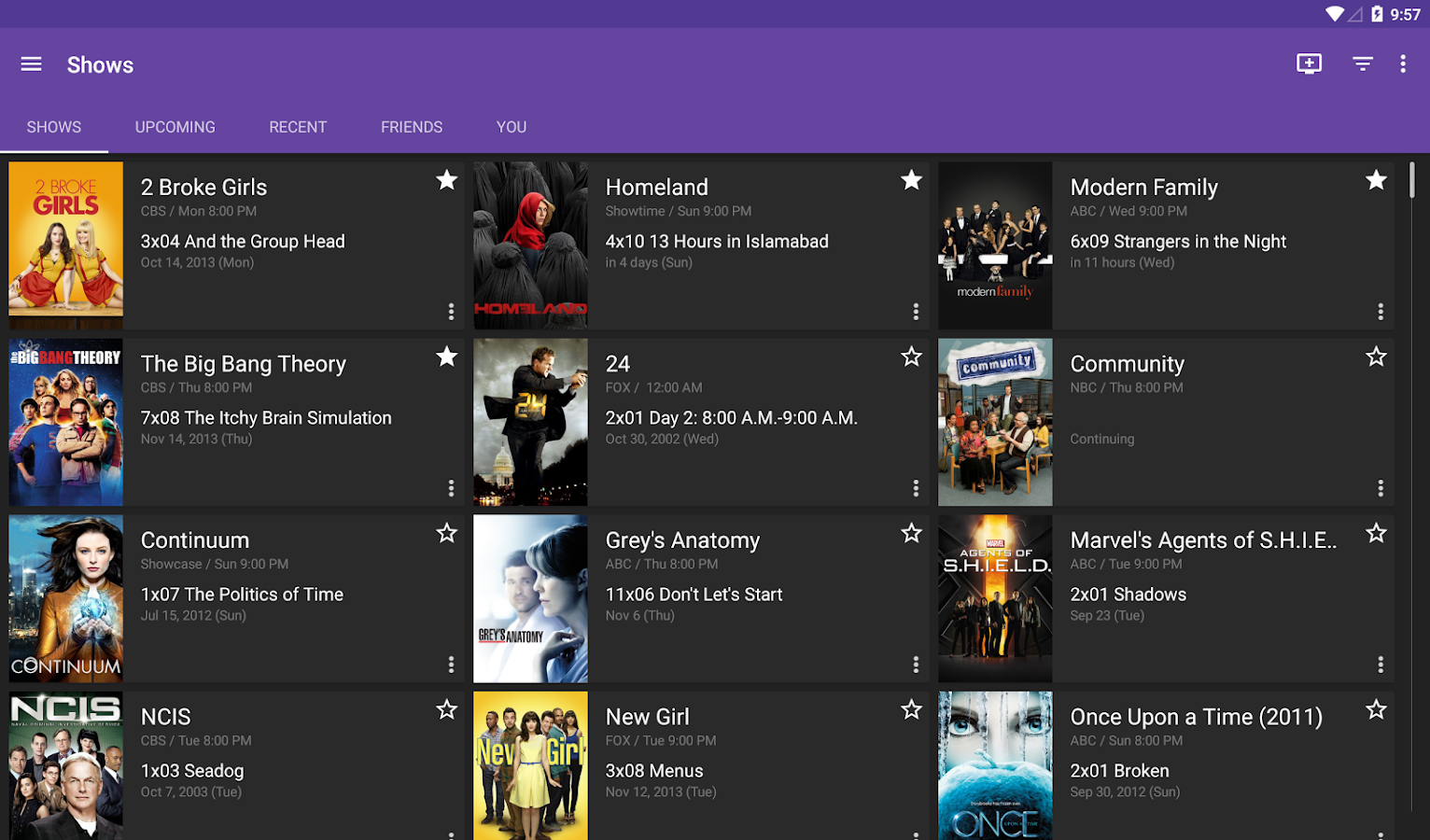
Task: Switch to the Upcoming tab
Action: point(175,127)
